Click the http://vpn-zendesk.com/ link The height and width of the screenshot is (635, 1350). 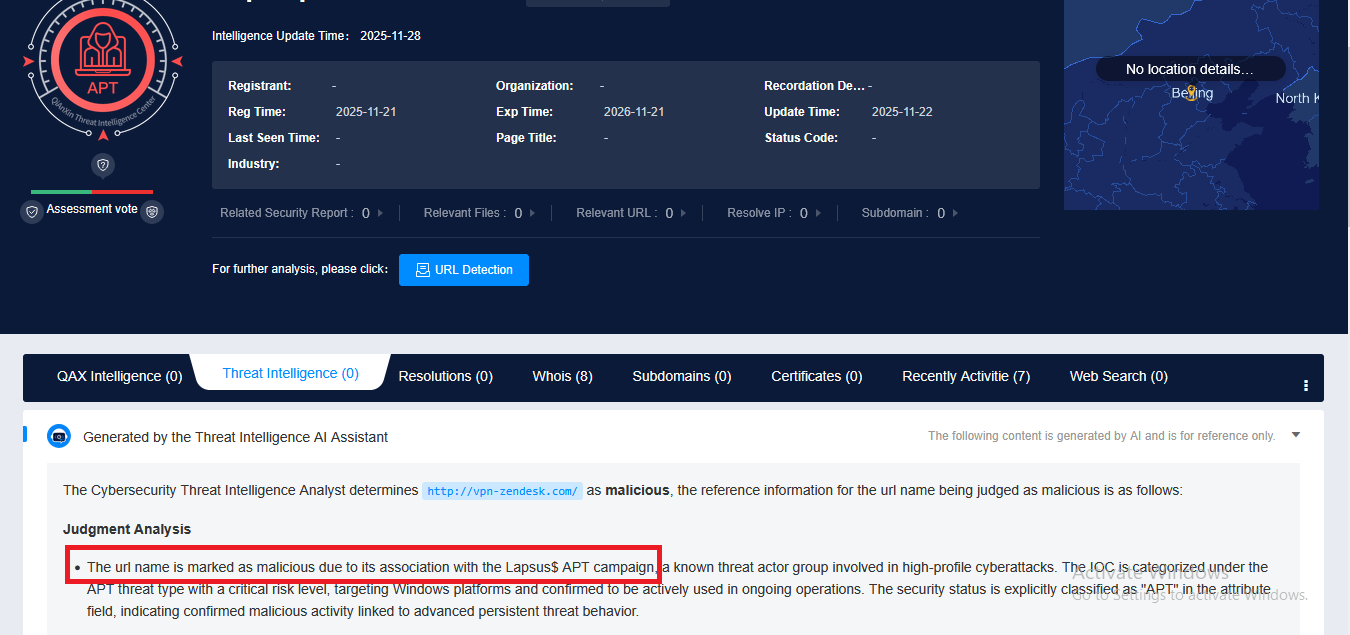click(501, 491)
